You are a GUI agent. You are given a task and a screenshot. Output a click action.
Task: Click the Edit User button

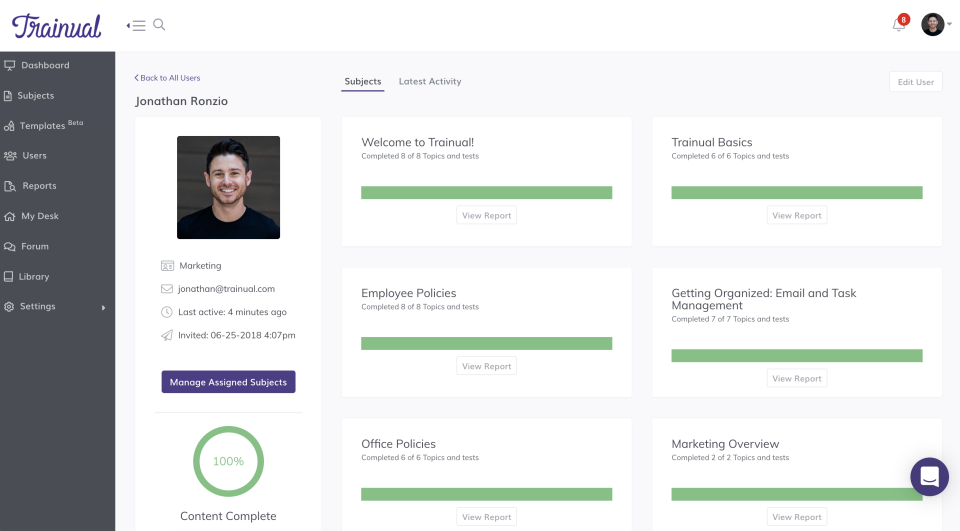(x=915, y=82)
